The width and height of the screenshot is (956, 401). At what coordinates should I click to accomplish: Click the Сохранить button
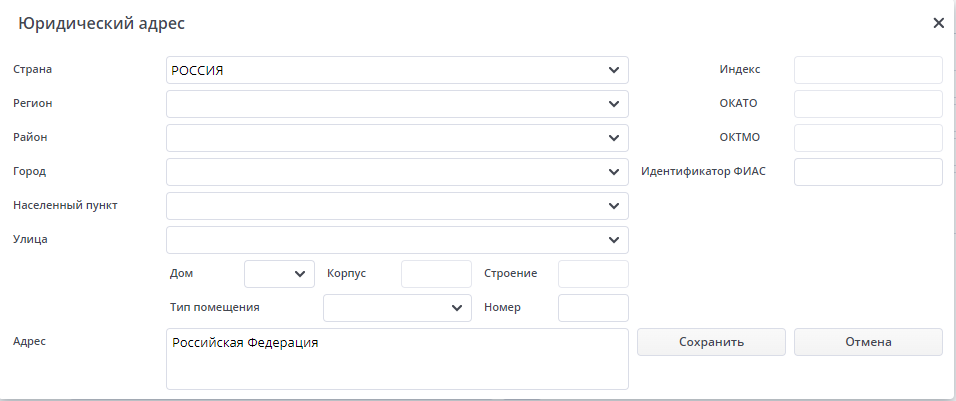tap(711, 342)
